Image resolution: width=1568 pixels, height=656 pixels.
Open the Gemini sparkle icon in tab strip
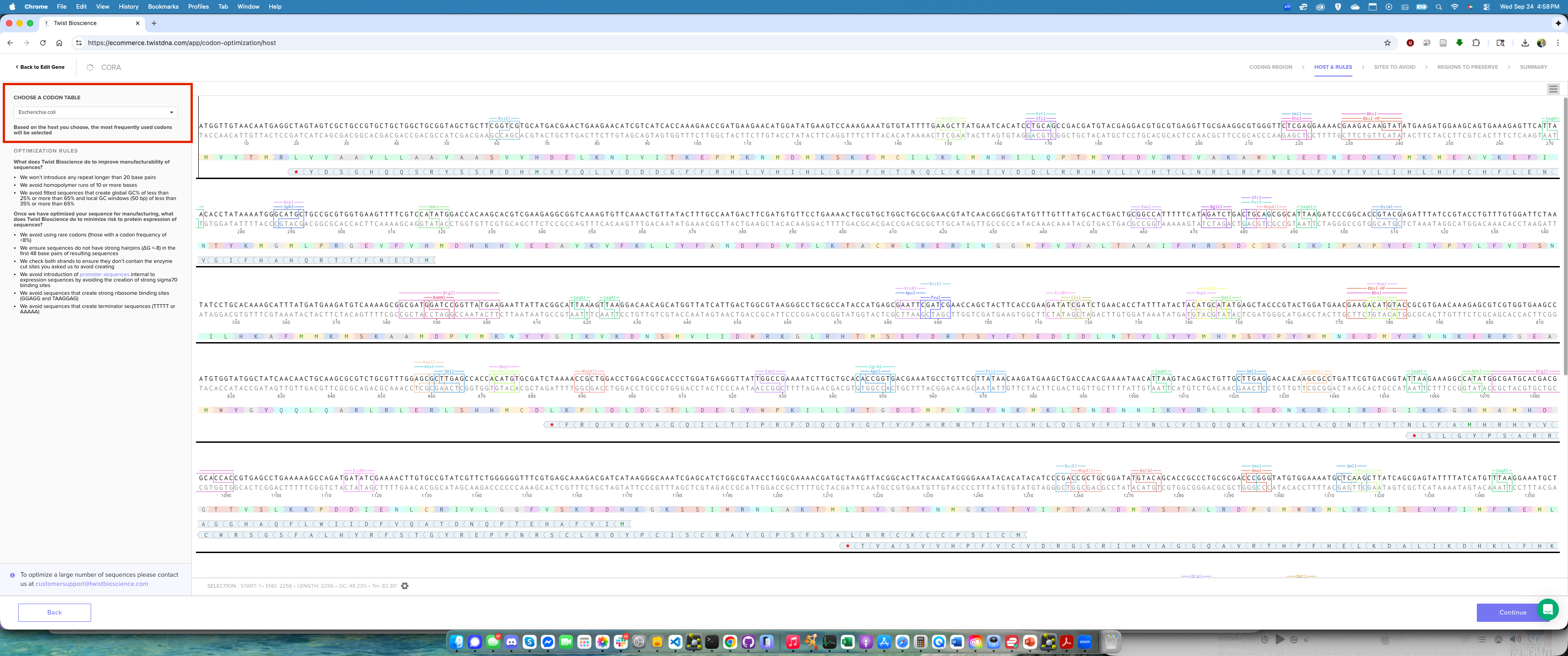click(1558, 23)
